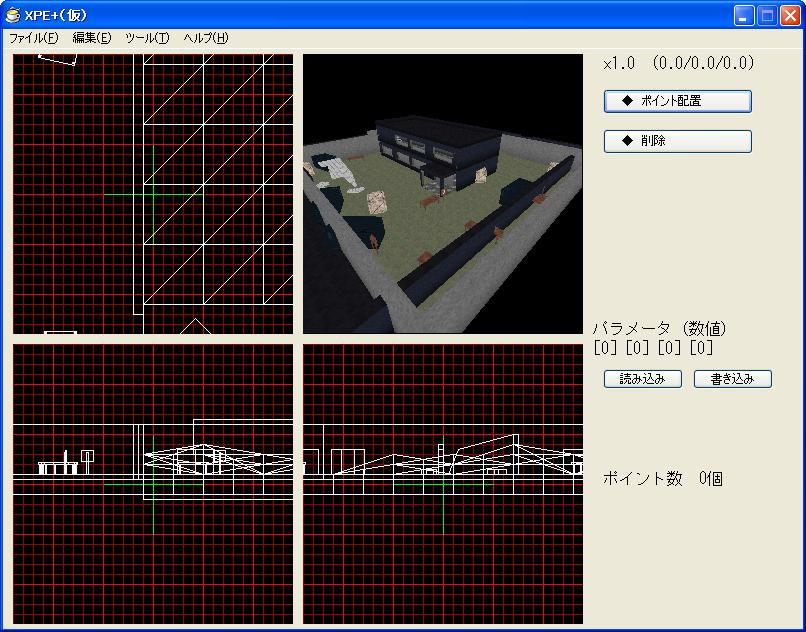Click the [0] [0] [0] [0] parameter values
The width and height of the screenshot is (806, 632).
tap(653, 348)
